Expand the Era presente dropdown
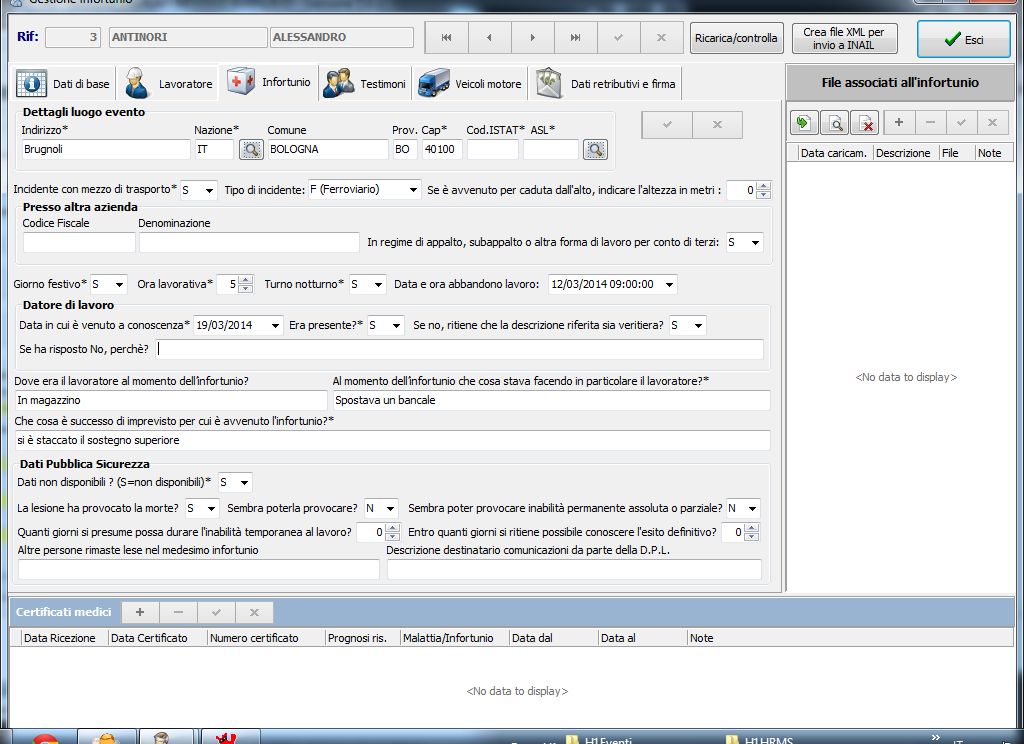The height and width of the screenshot is (744, 1024). [x=396, y=325]
